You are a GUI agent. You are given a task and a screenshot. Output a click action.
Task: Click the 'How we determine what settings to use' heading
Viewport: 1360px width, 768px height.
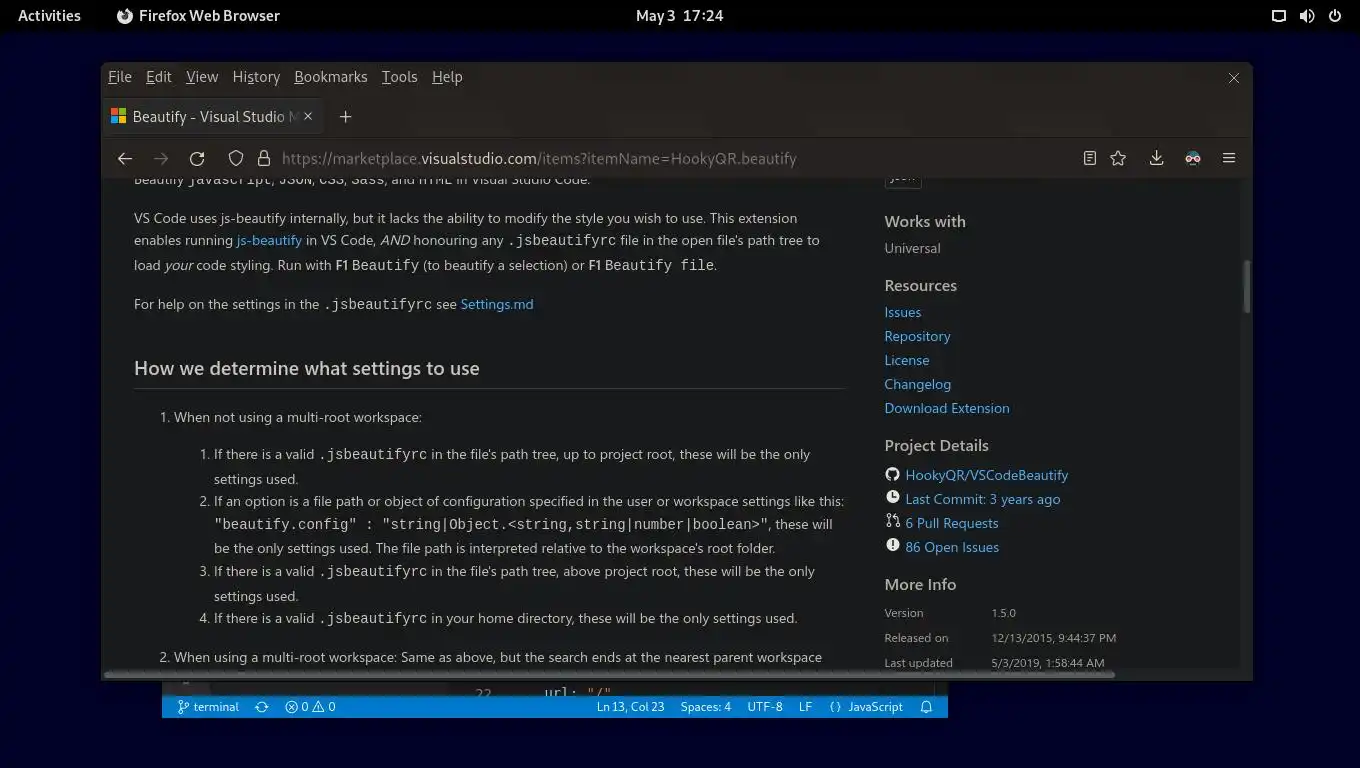click(307, 368)
